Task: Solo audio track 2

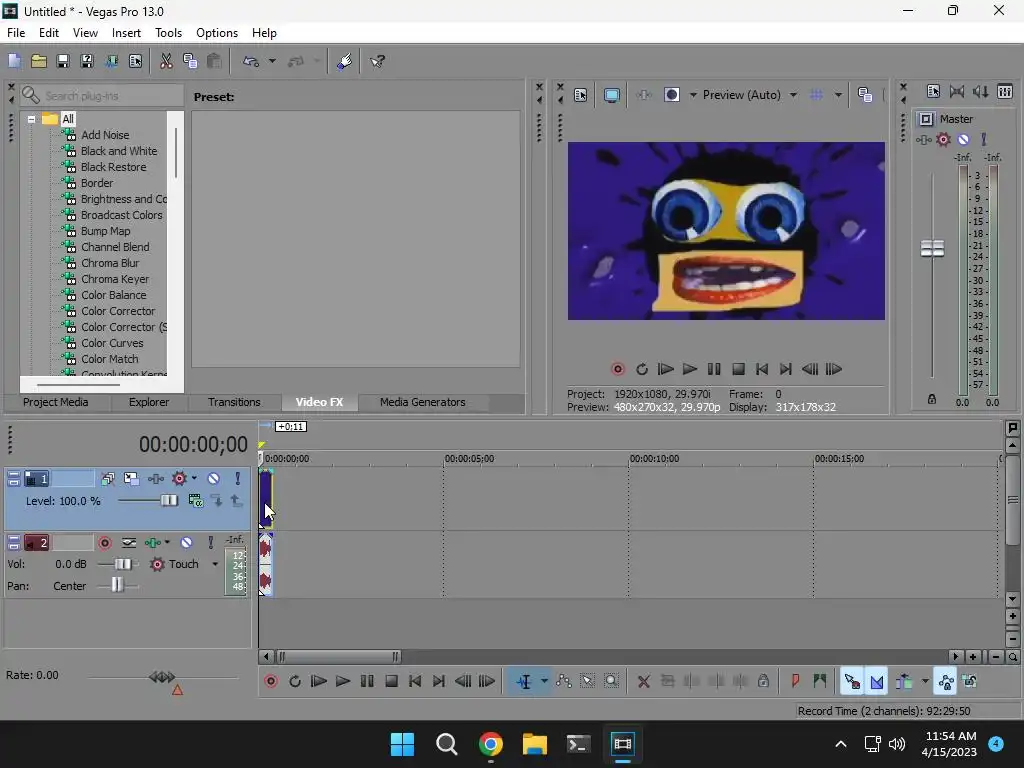Action: 210,543
